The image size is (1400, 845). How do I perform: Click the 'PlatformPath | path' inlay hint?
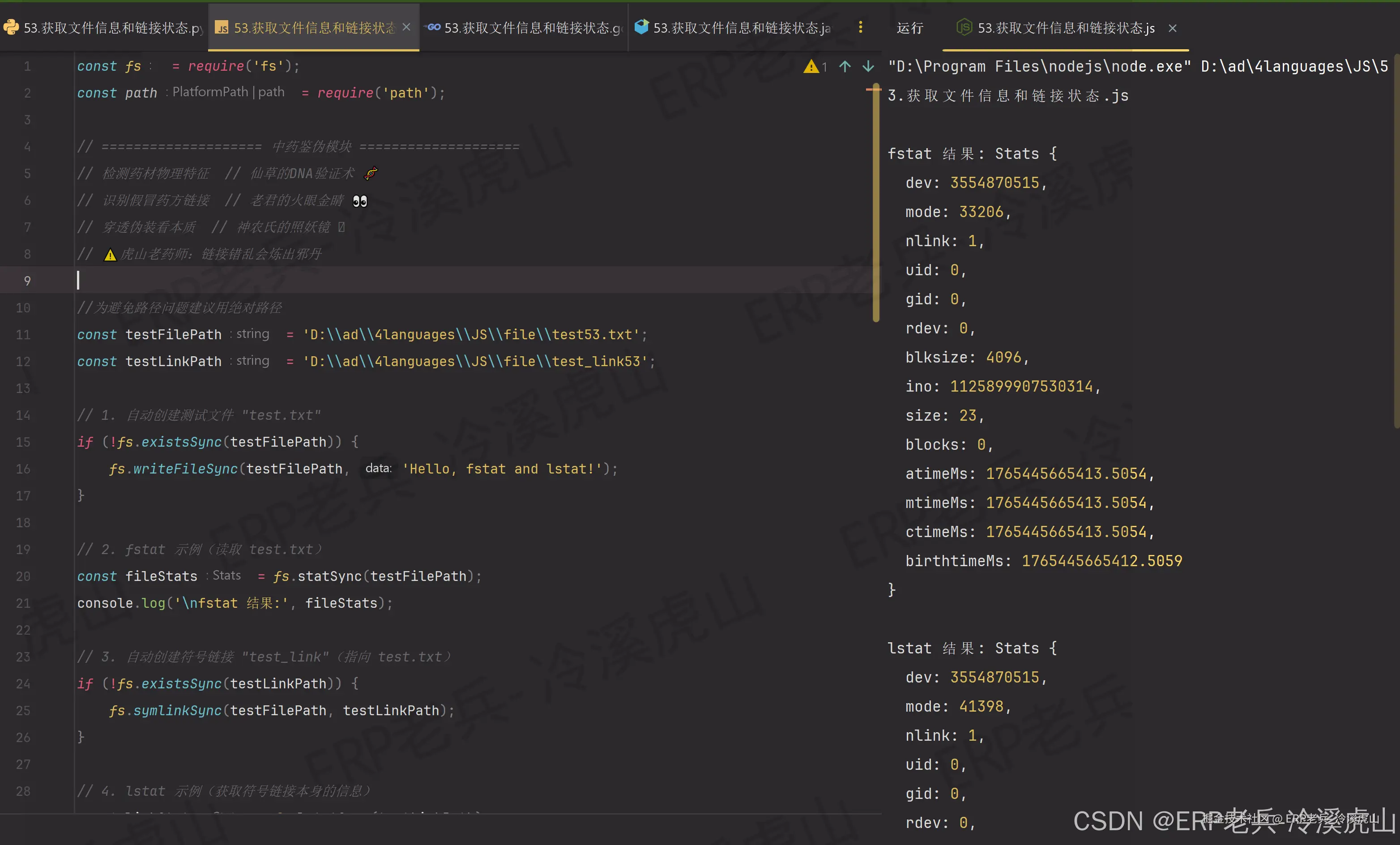[x=228, y=92]
